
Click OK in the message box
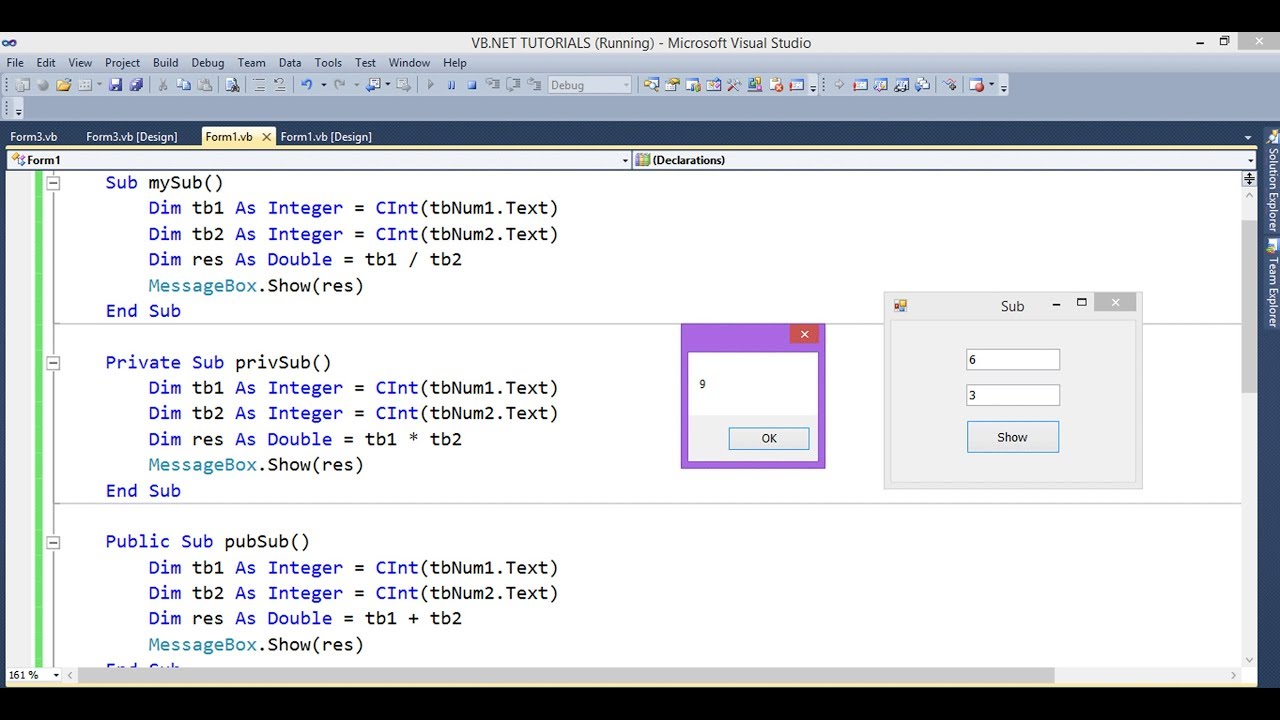point(769,438)
